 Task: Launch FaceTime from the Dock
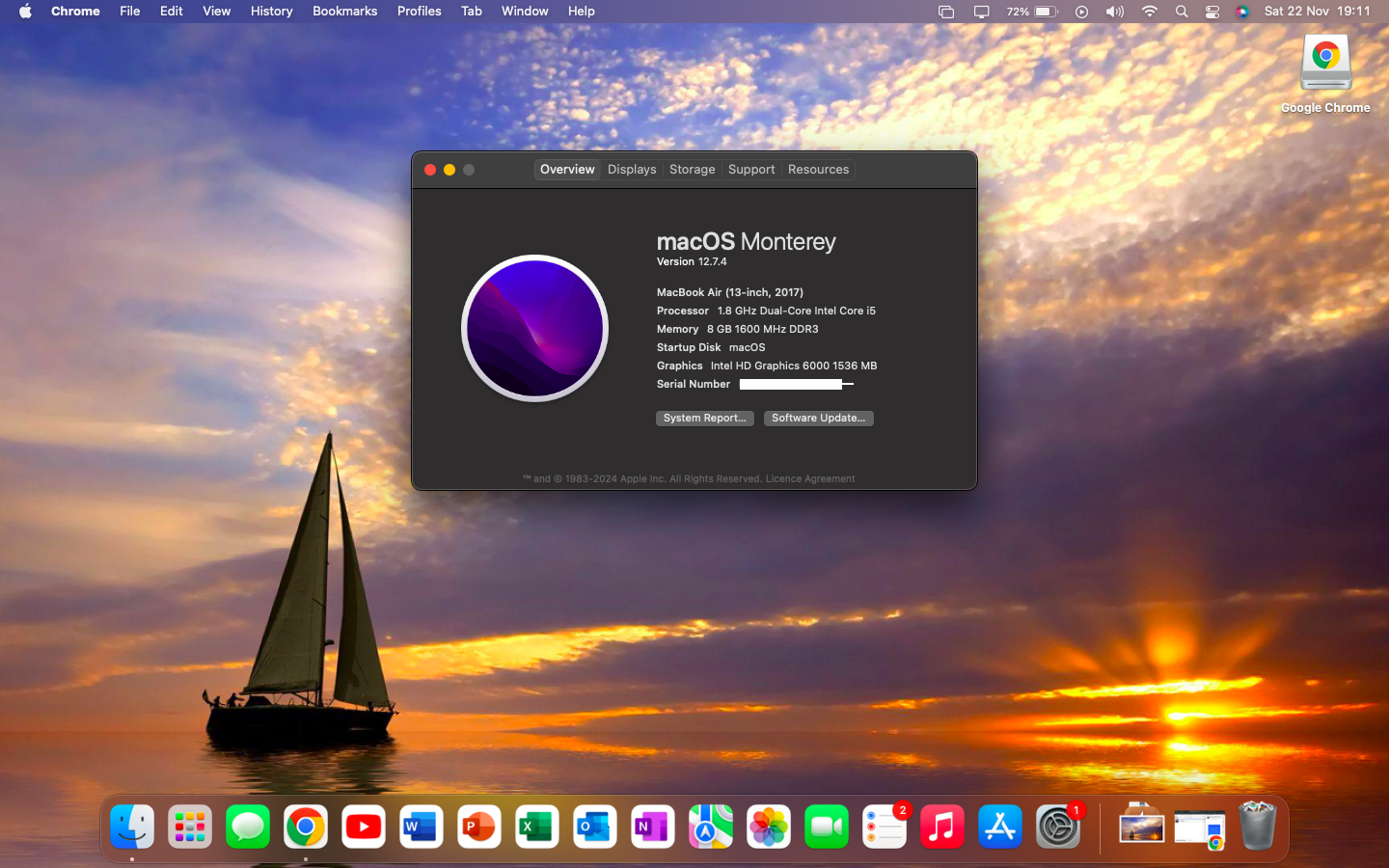pos(827,827)
